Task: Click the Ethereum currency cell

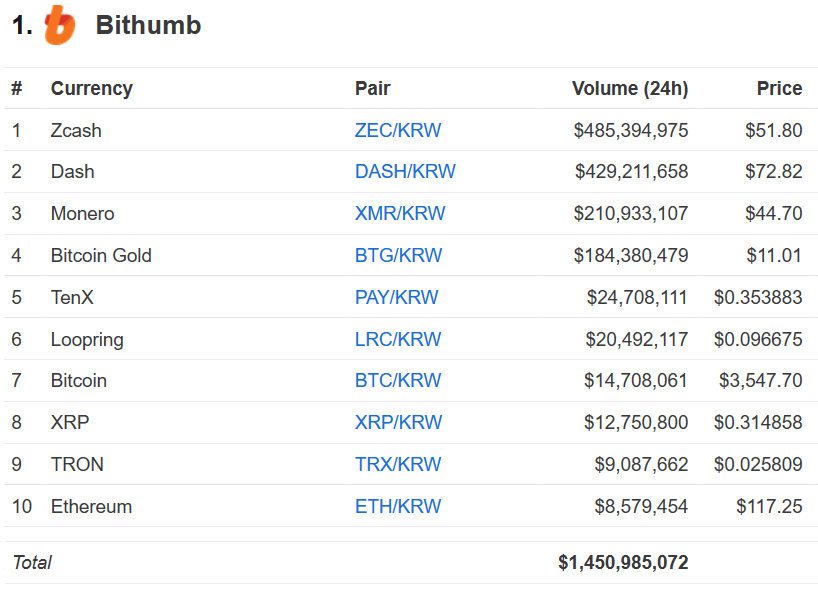Action: point(91,506)
